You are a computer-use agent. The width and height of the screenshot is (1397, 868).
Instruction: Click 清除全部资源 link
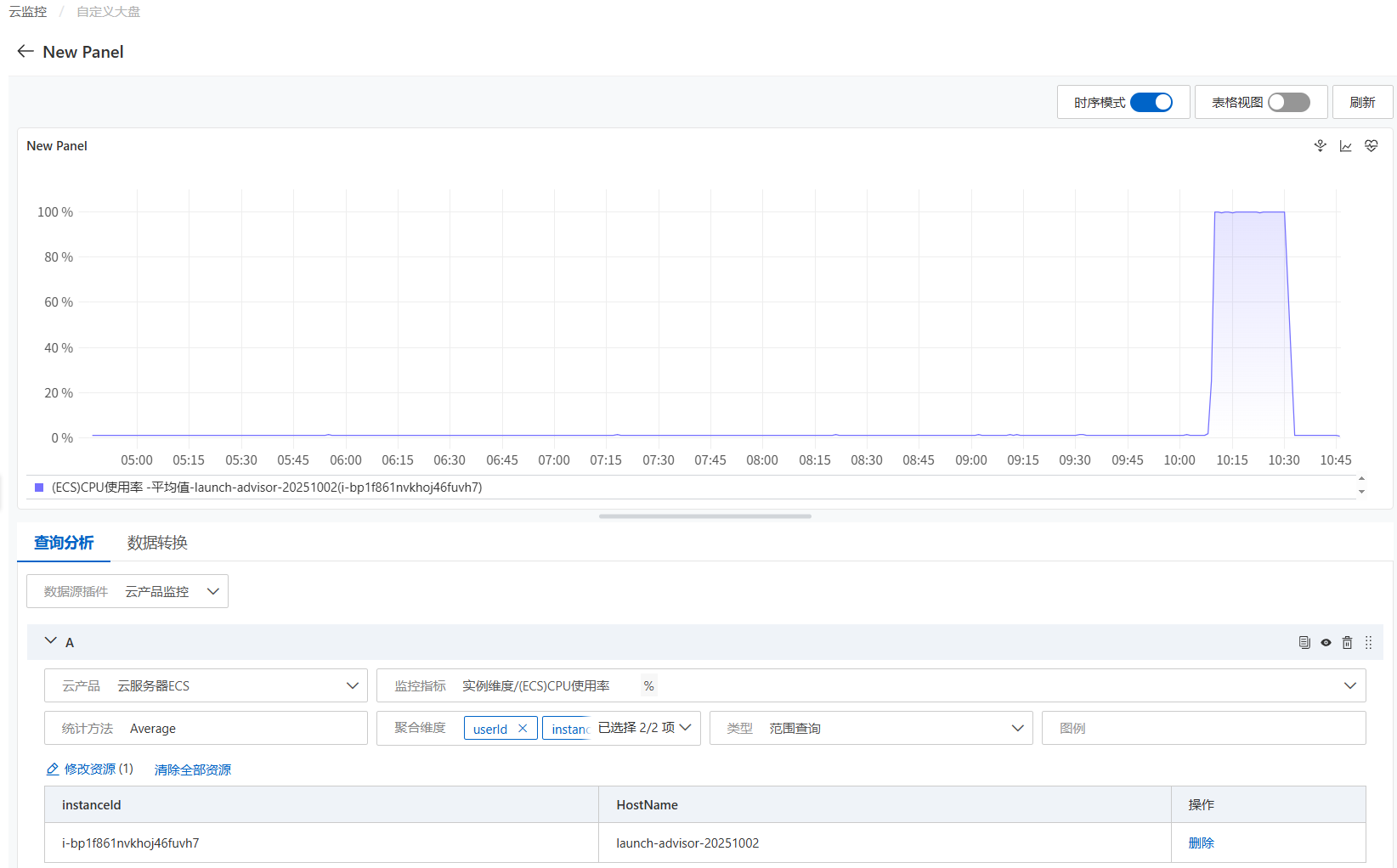(193, 769)
